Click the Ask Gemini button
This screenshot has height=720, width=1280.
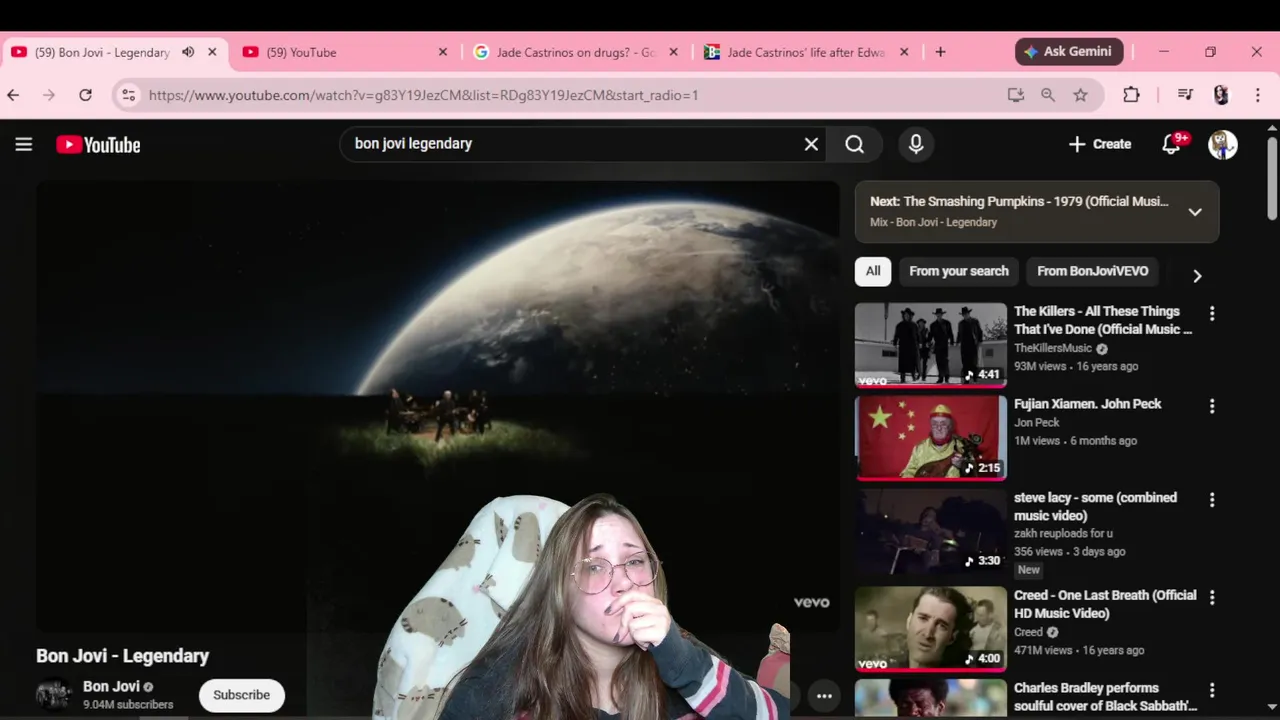pos(1069,51)
